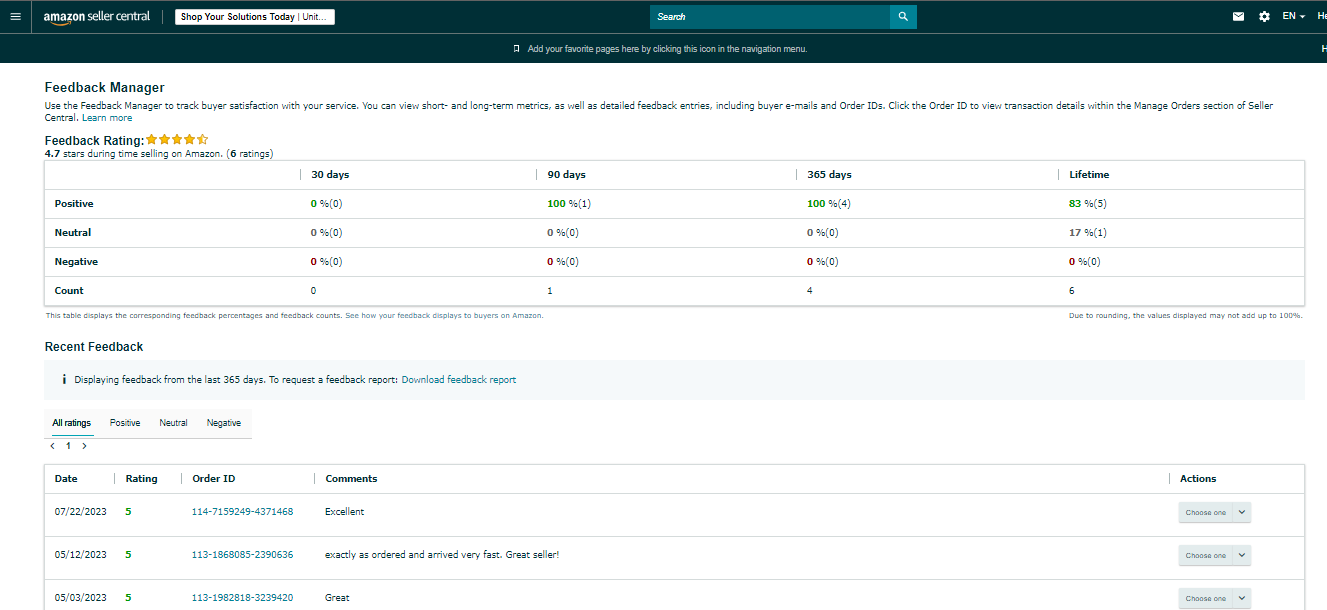The height and width of the screenshot is (610, 1327).
Task: Click the Comments column header
Action: (351, 479)
